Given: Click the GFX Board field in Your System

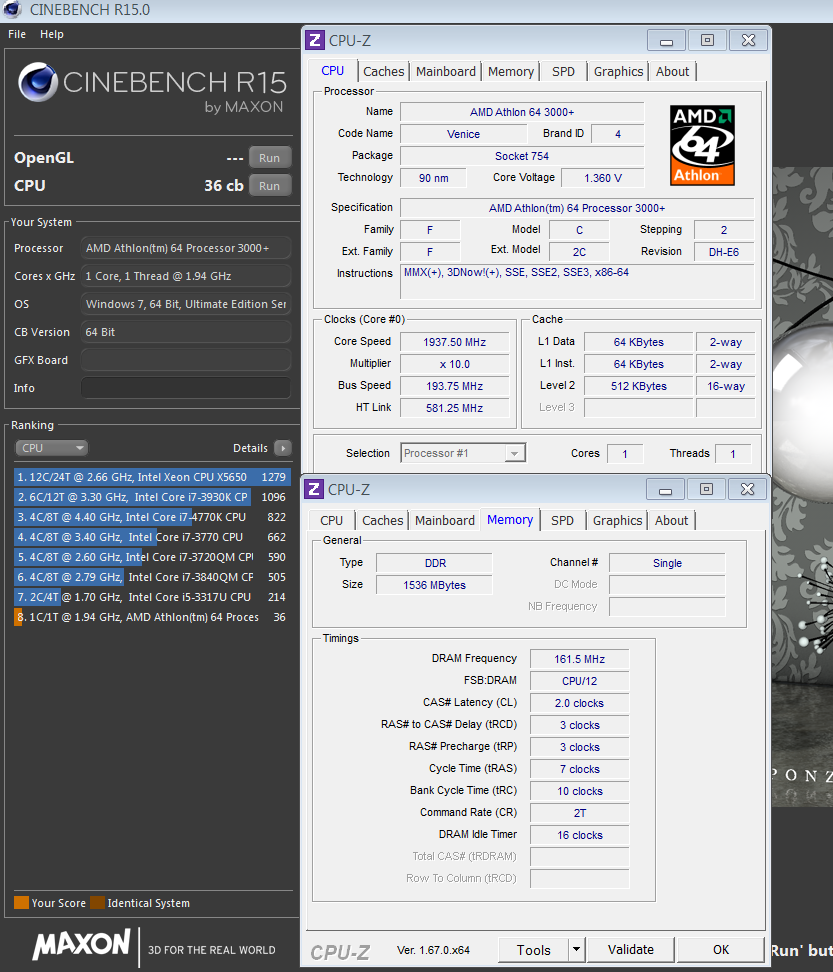Looking at the screenshot, I should click(186, 360).
